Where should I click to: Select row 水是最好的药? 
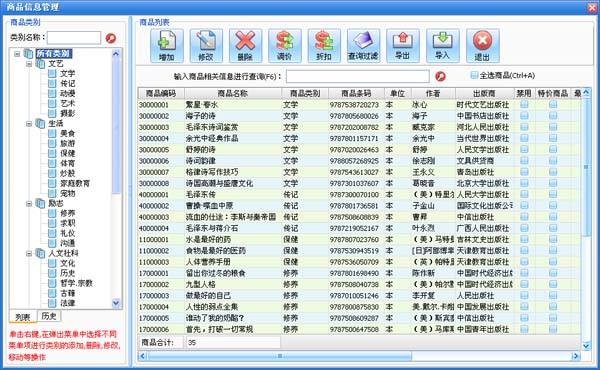359,240
